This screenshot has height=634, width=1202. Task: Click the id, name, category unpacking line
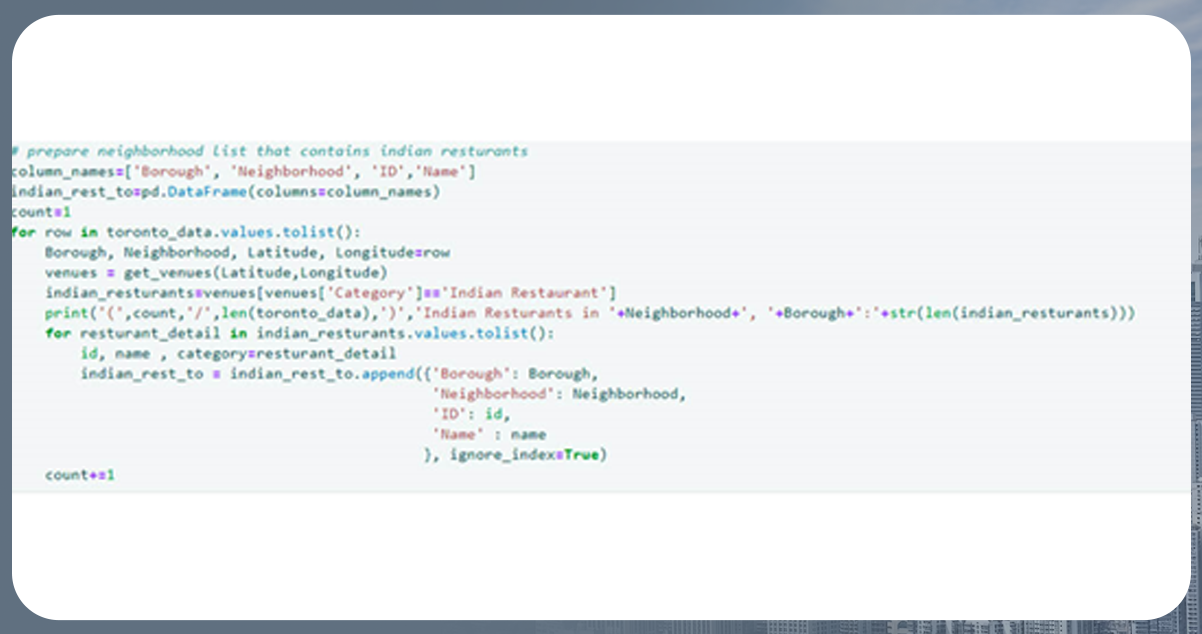pos(238,353)
